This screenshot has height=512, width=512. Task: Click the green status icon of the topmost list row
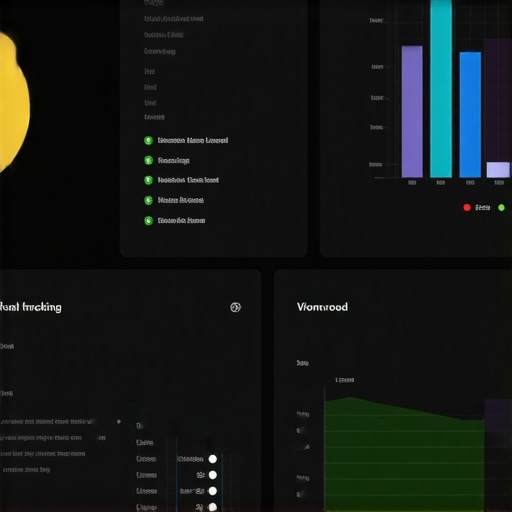(148, 140)
